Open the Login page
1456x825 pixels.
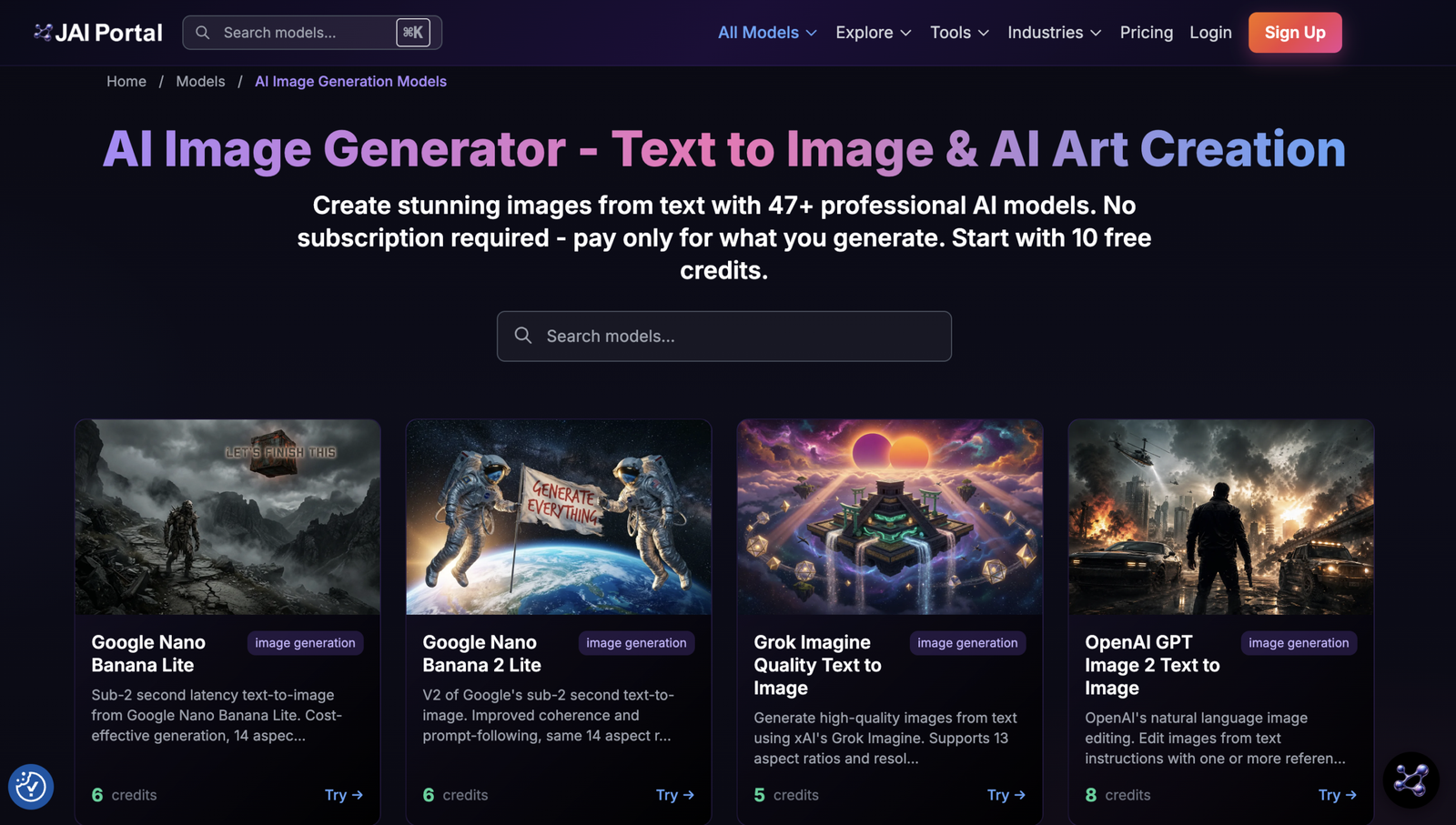point(1210,33)
